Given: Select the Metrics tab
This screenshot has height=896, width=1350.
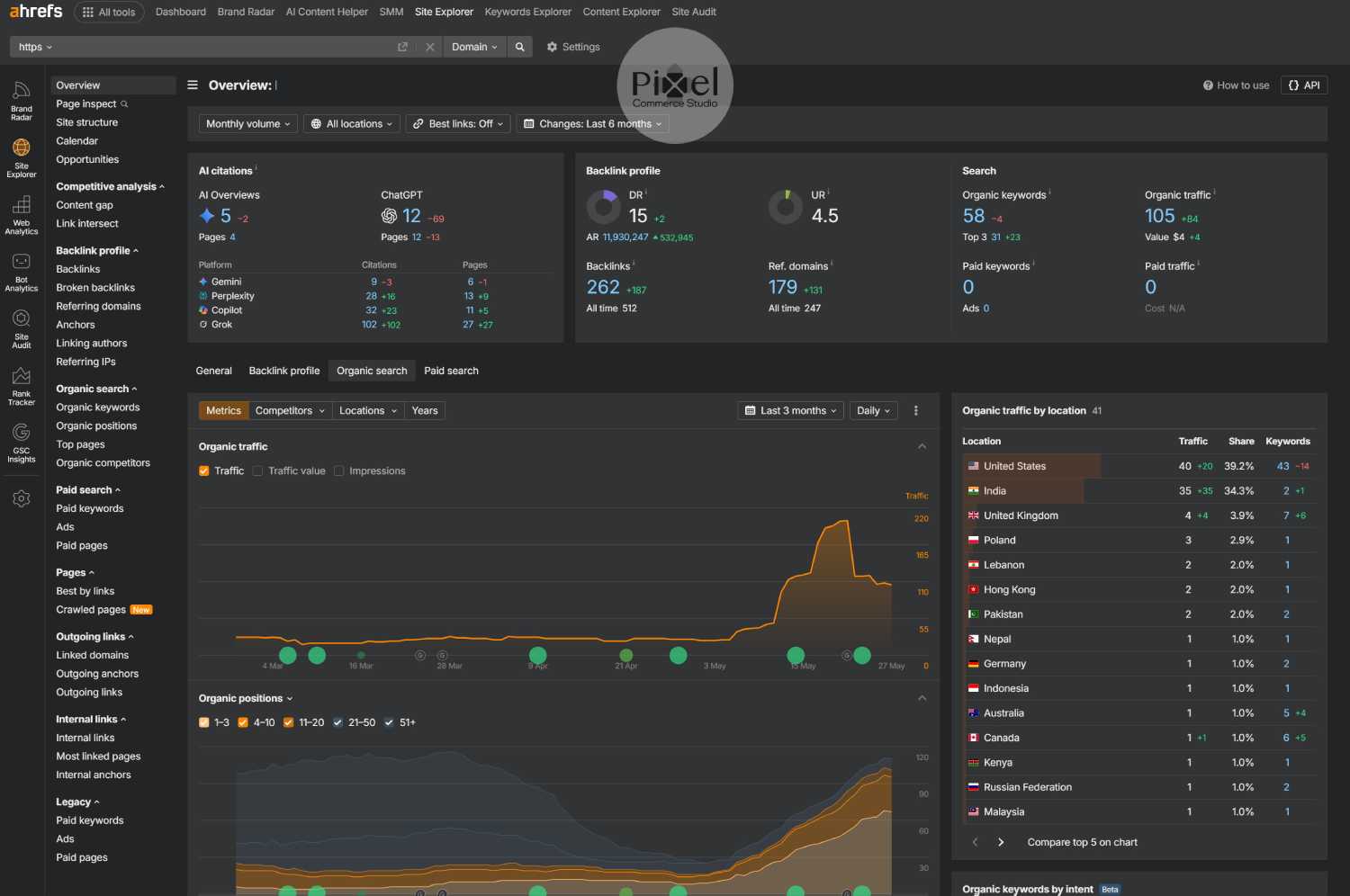Looking at the screenshot, I should point(224,410).
